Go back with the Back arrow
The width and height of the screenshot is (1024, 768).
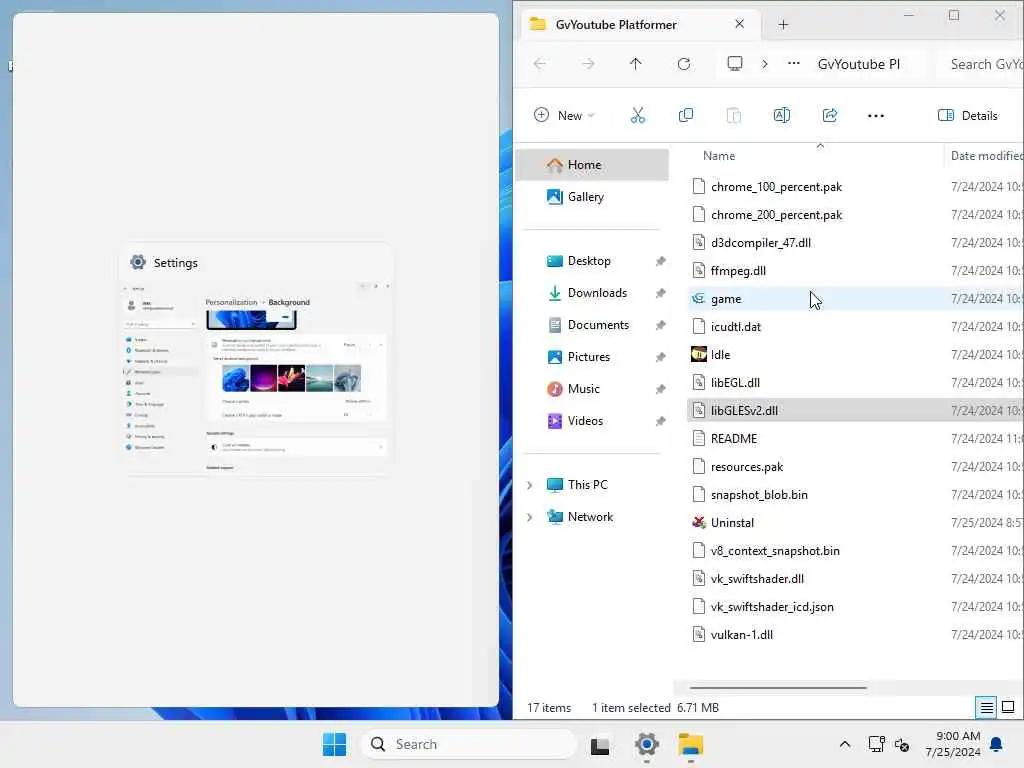[x=540, y=64]
